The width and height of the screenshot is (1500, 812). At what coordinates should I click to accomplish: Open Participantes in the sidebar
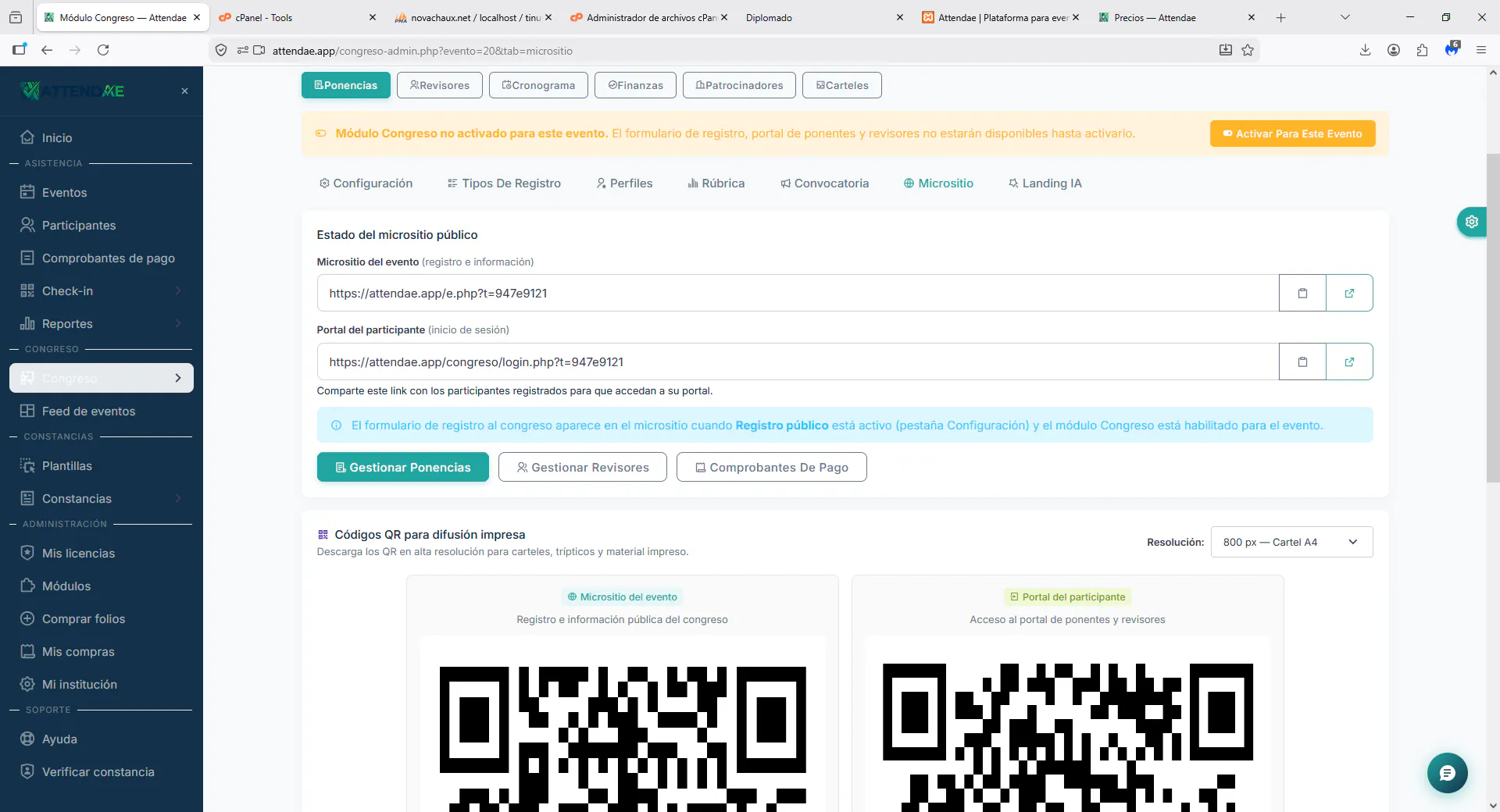[102, 225]
